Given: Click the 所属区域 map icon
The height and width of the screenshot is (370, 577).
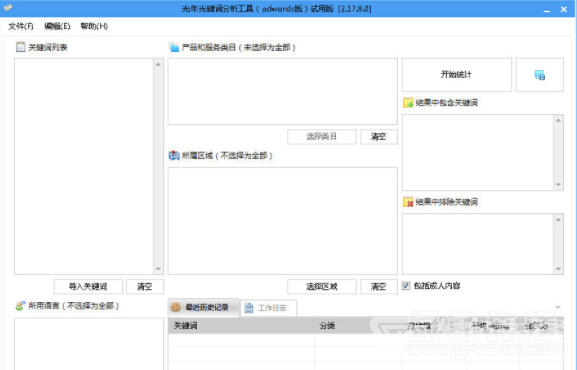Looking at the screenshot, I should pyautogui.click(x=174, y=155).
